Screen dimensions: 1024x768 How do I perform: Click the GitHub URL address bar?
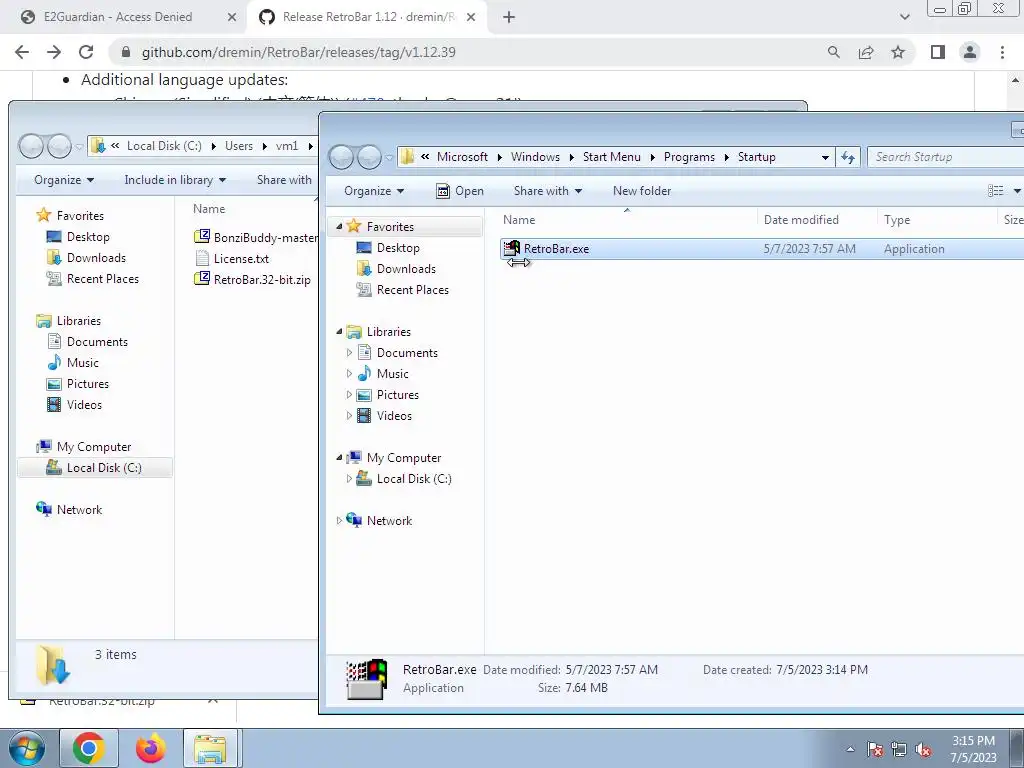point(298,52)
